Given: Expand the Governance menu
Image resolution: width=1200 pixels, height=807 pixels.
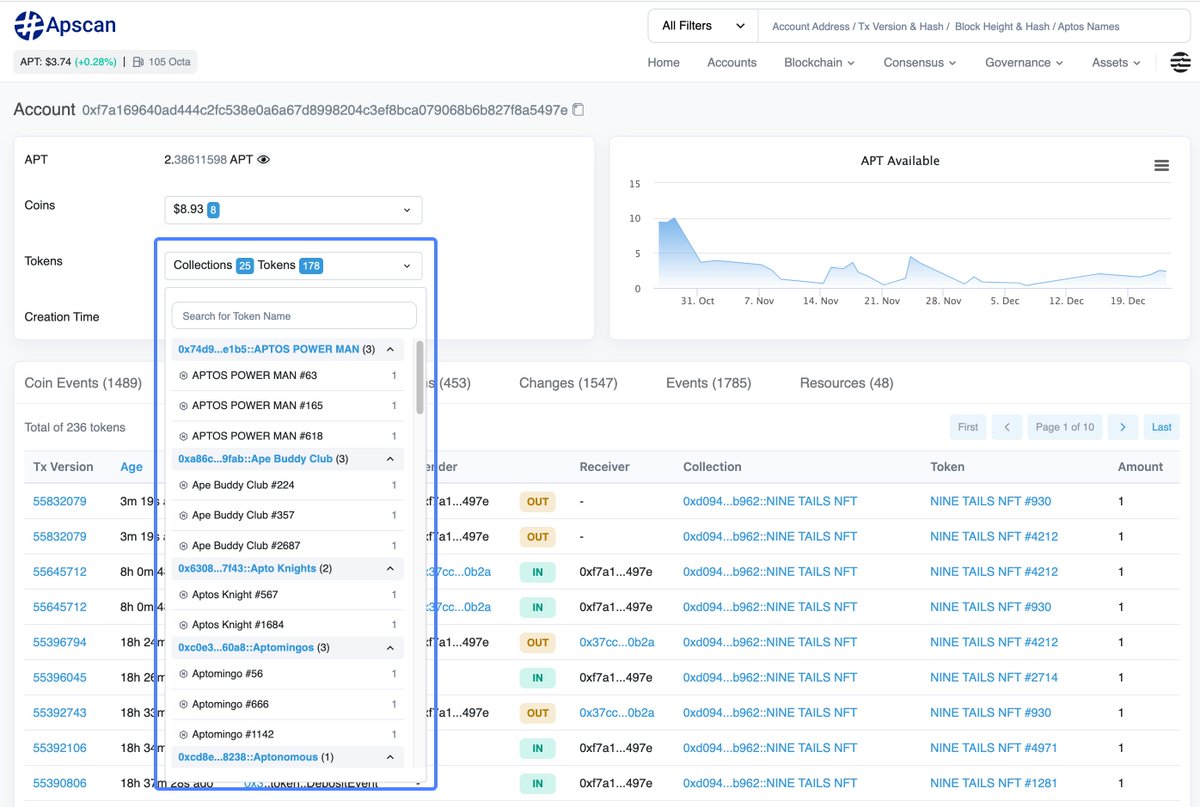Looking at the screenshot, I should 1024,62.
